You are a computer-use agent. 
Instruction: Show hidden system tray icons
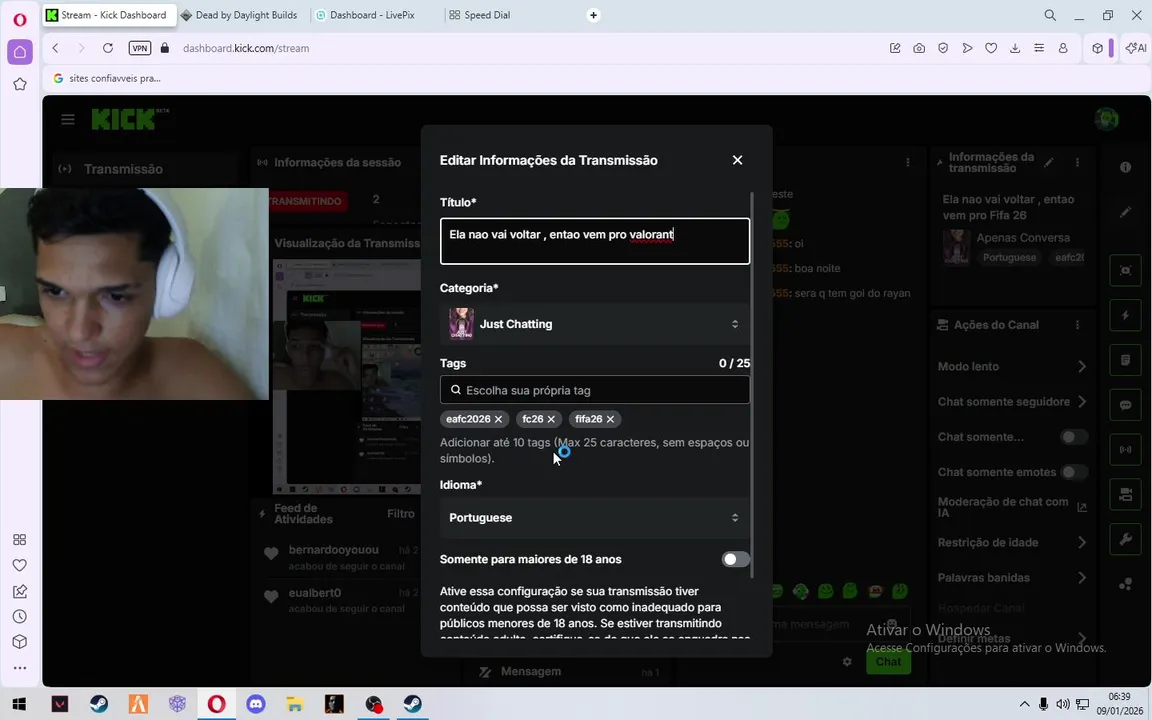pyautogui.click(x=1024, y=704)
